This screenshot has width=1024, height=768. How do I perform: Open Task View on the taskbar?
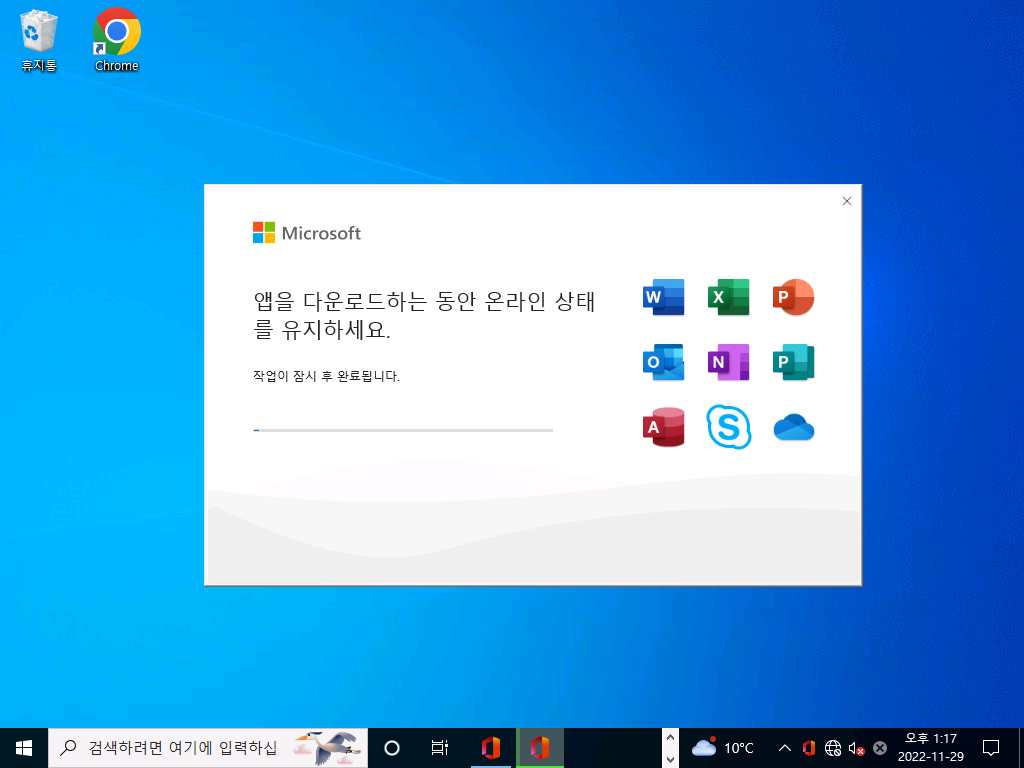(x=440, y=748)
